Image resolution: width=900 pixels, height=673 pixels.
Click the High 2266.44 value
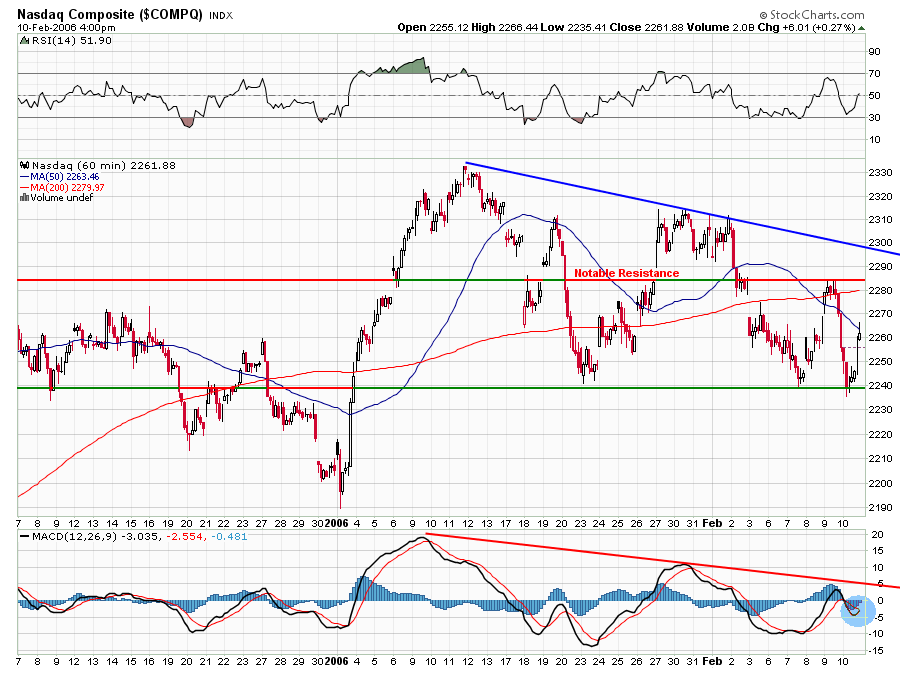(505, 28)
